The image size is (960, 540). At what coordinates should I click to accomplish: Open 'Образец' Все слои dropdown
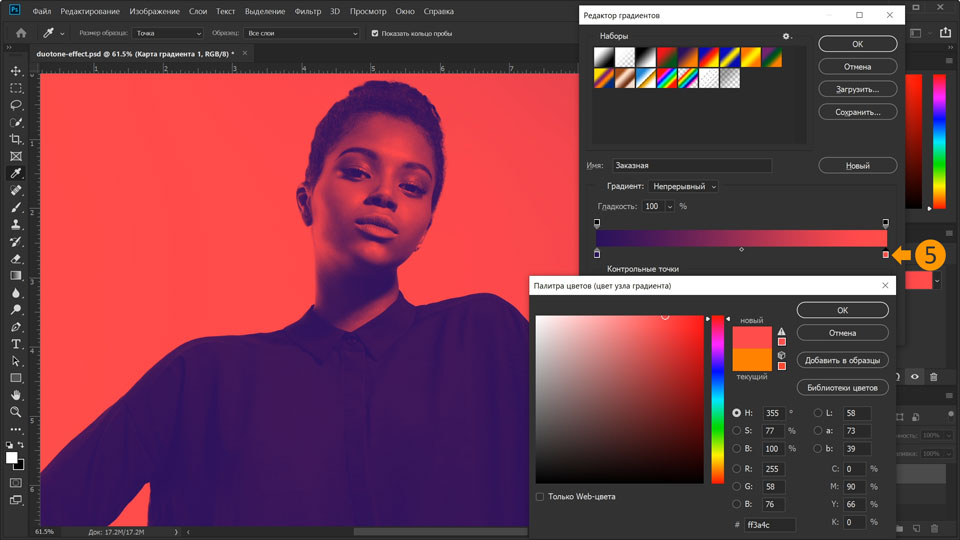point(301,34)
